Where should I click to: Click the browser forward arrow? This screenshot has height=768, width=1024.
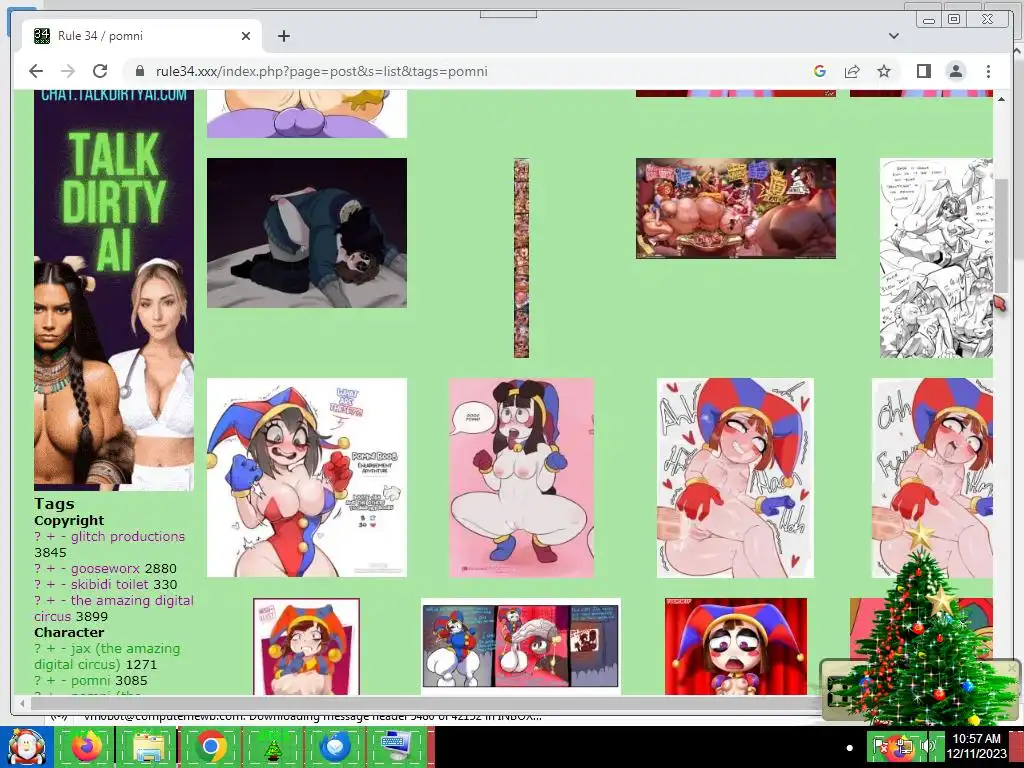click(x=68, y=71)
